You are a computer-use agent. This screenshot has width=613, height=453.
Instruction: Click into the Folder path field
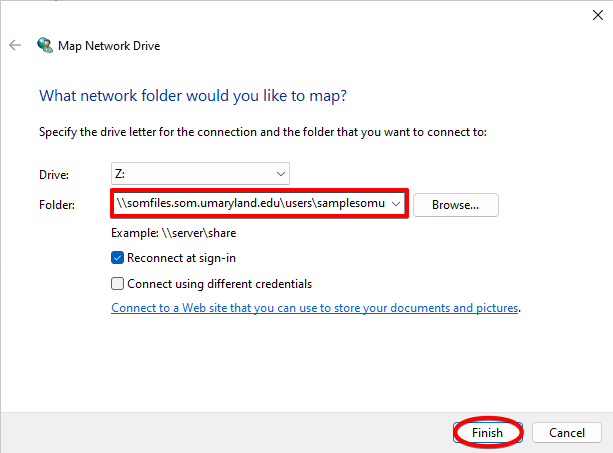[250, 204]
